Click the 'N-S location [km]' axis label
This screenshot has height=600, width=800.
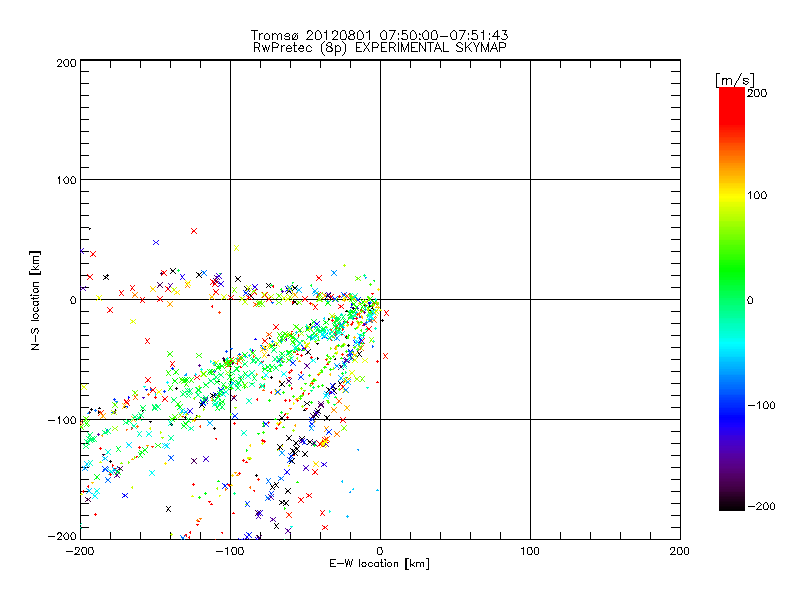35,301
